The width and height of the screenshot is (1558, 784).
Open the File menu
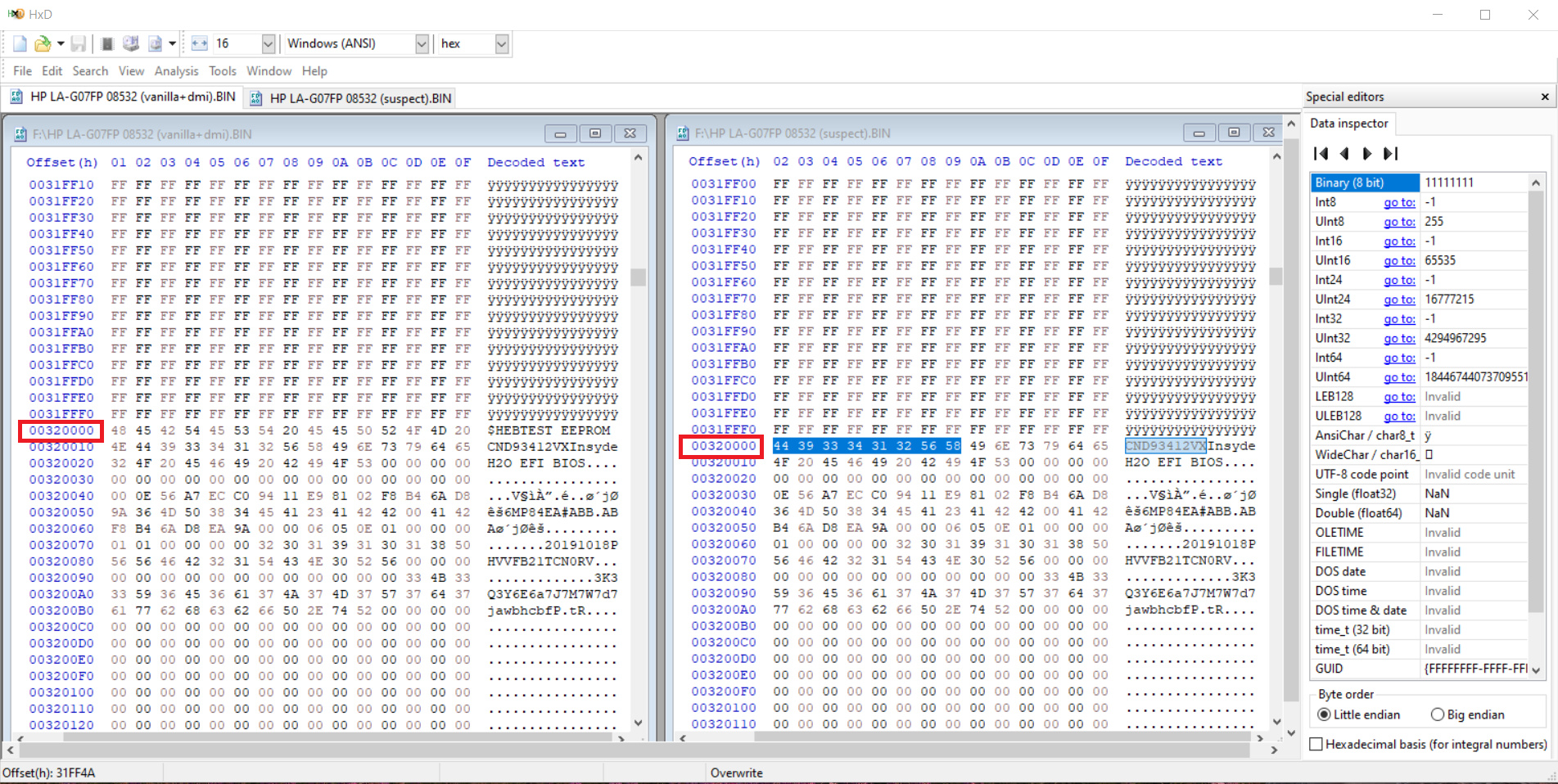click(22, 71)
